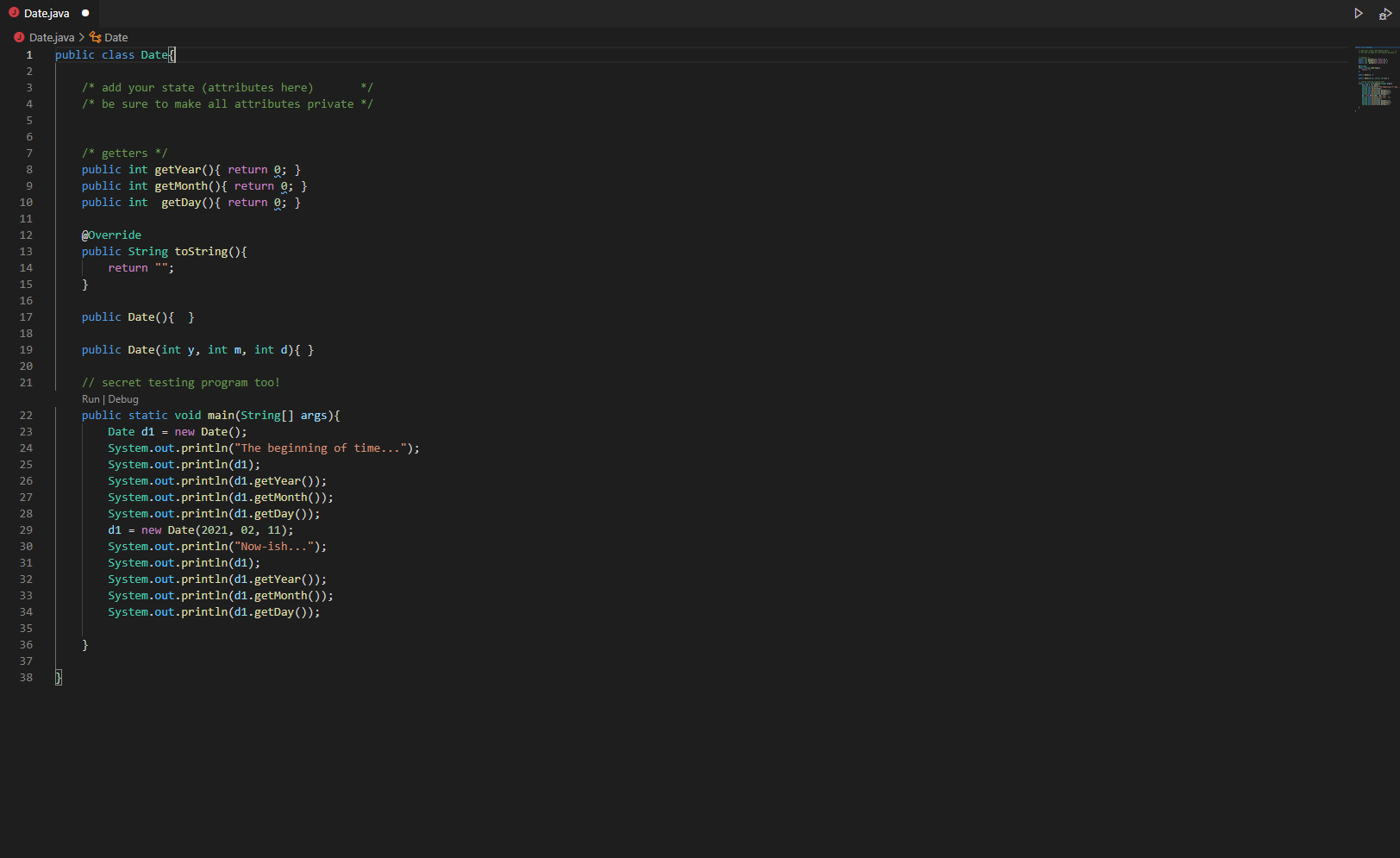The image size is (1400, 858).
Task: Start debugging with the bug-and-arrow icon
Action: pyautogui.click(x=1385, y=13)
